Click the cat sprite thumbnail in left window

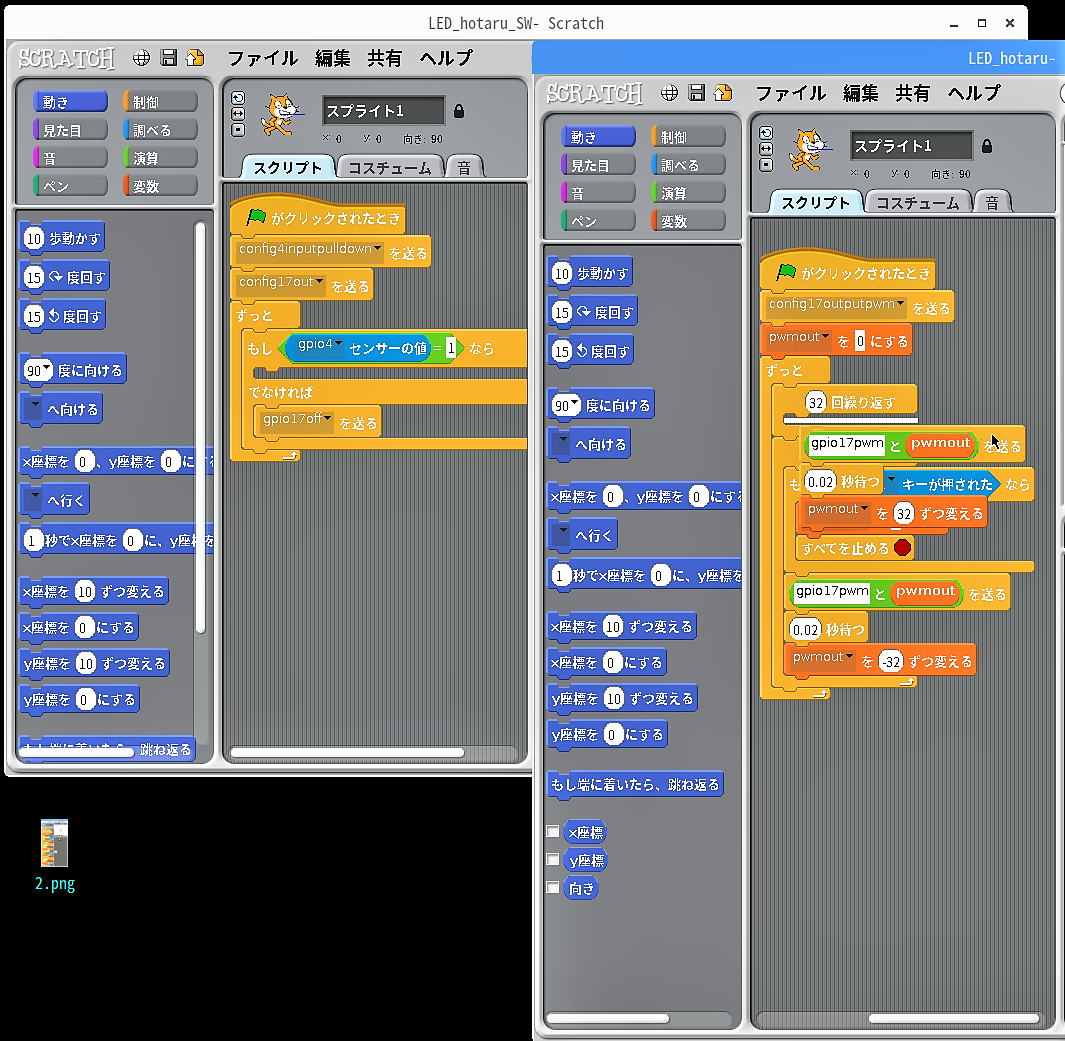[x=281, y=114]
